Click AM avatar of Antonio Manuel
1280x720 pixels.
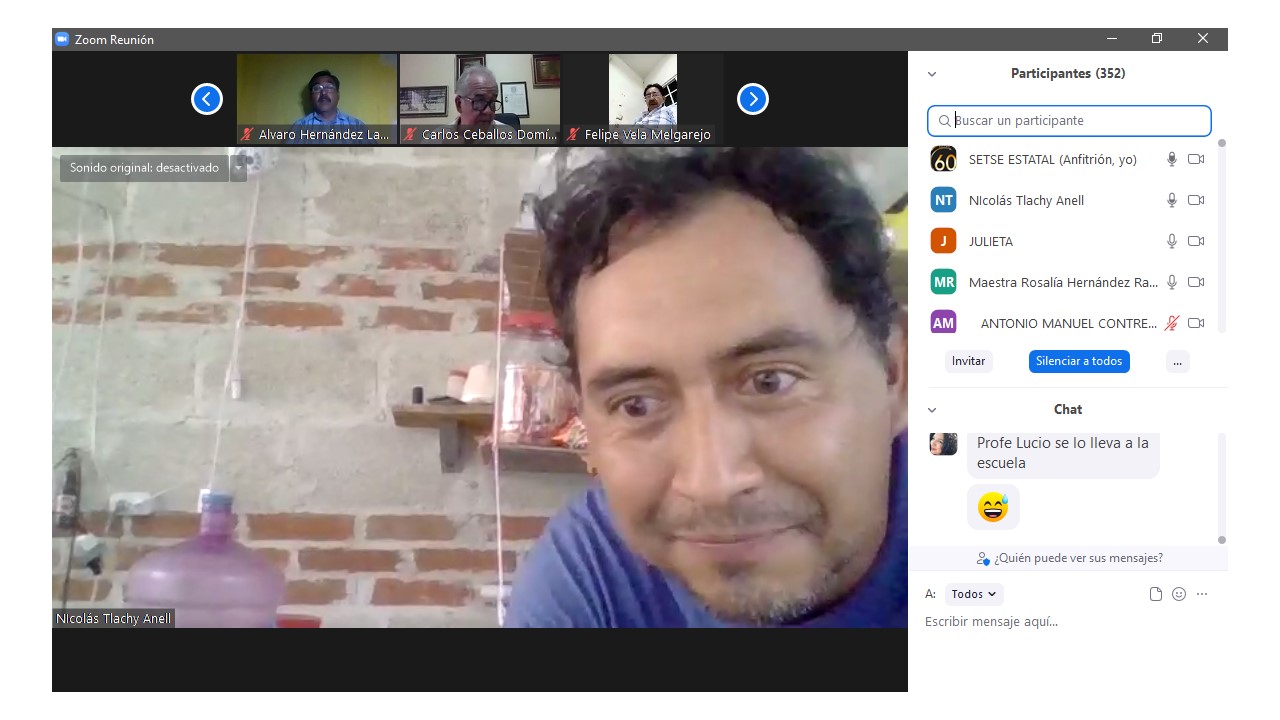[x=943, y=322]
